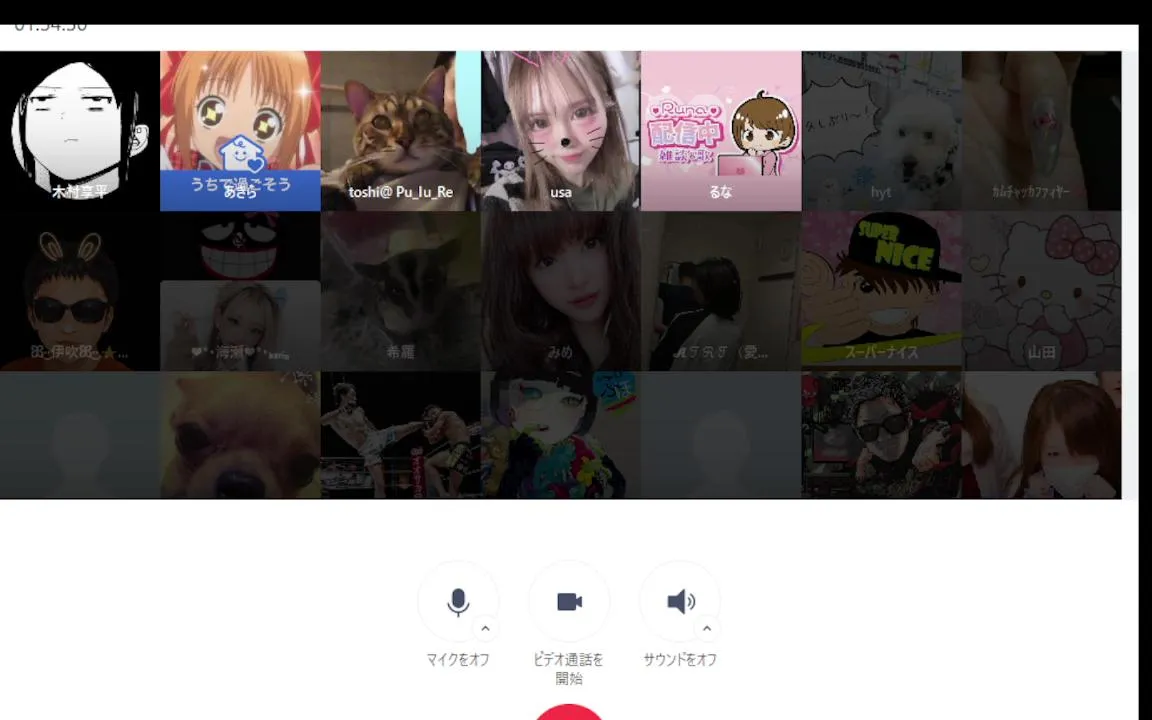Select the 伊吹 participant with sunglasses avatar
This screenshot has width=1152, height=720.
coord(80,291)
